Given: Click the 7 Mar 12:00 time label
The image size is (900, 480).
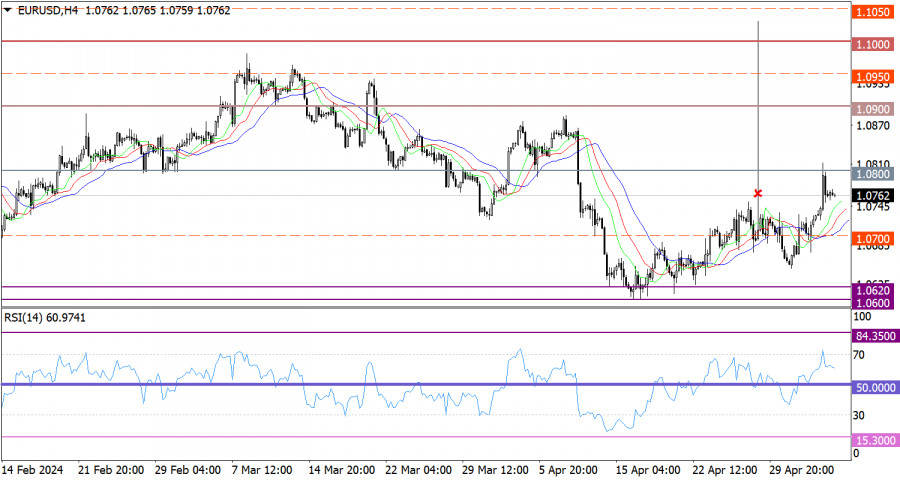Looking at the screenshot, I should pos(262,470).
